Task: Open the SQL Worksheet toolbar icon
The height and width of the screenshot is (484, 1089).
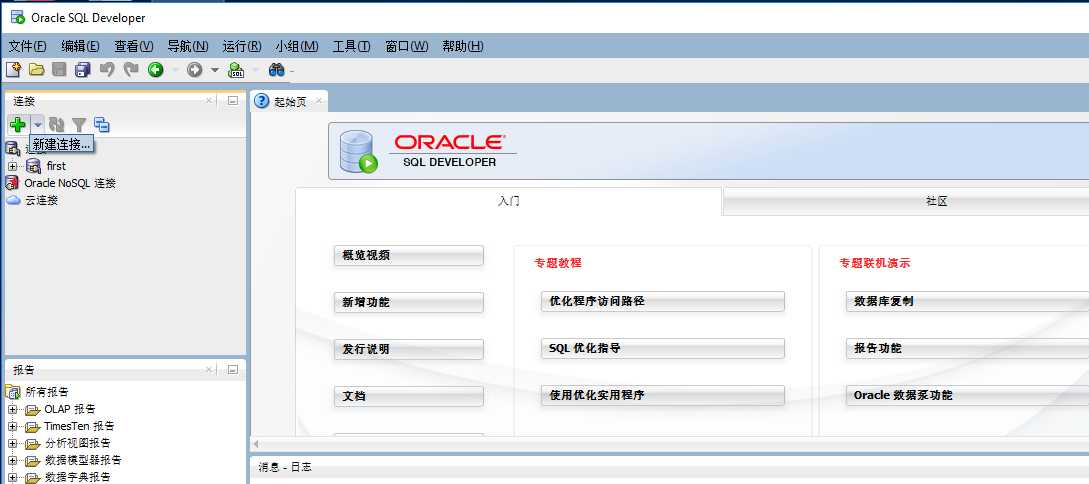Action: point(237,69)
